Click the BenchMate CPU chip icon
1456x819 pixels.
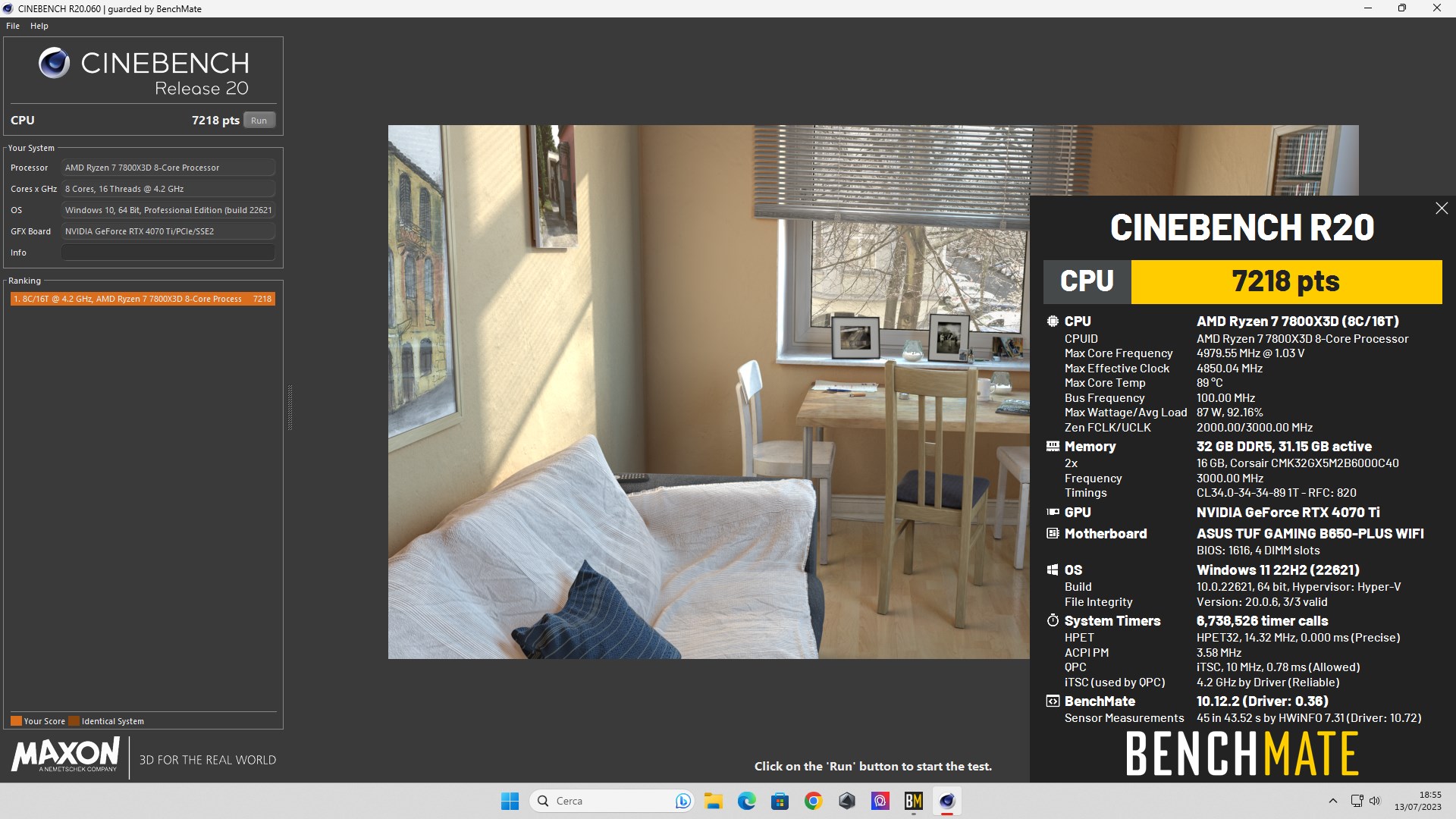point(1053,321)
